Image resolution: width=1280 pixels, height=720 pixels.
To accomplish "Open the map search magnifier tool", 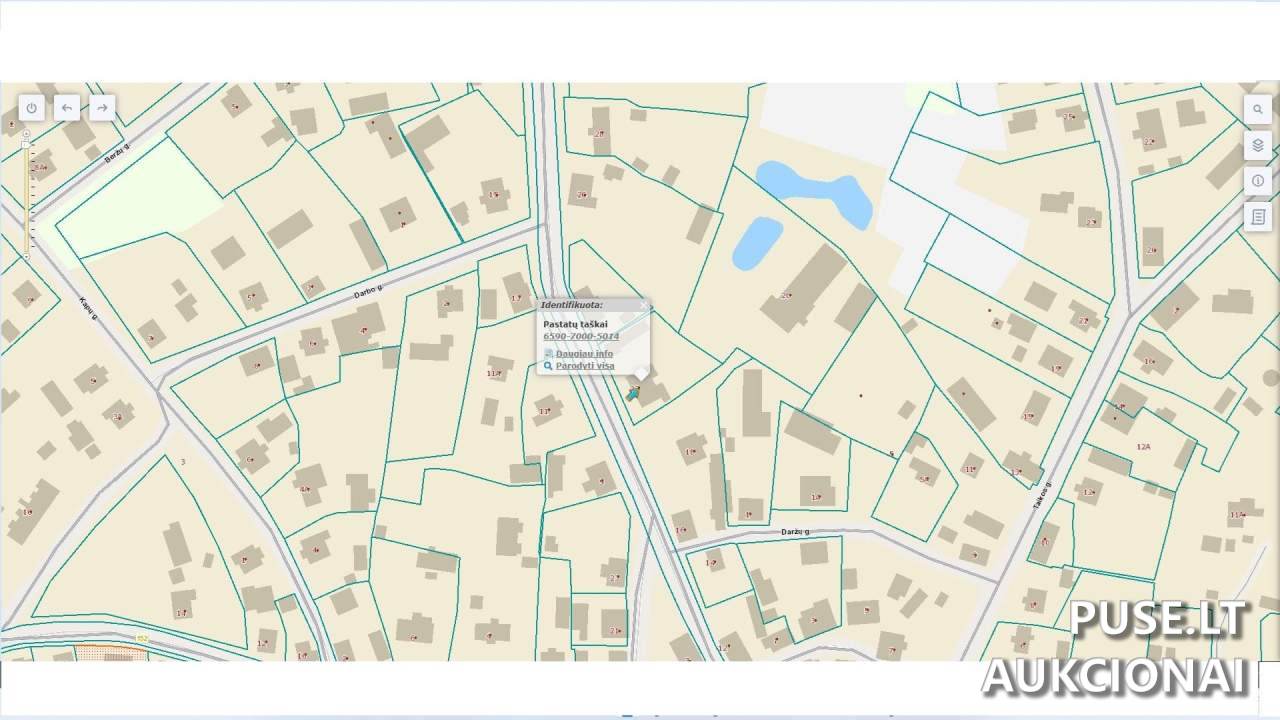I will (1257, 109).
